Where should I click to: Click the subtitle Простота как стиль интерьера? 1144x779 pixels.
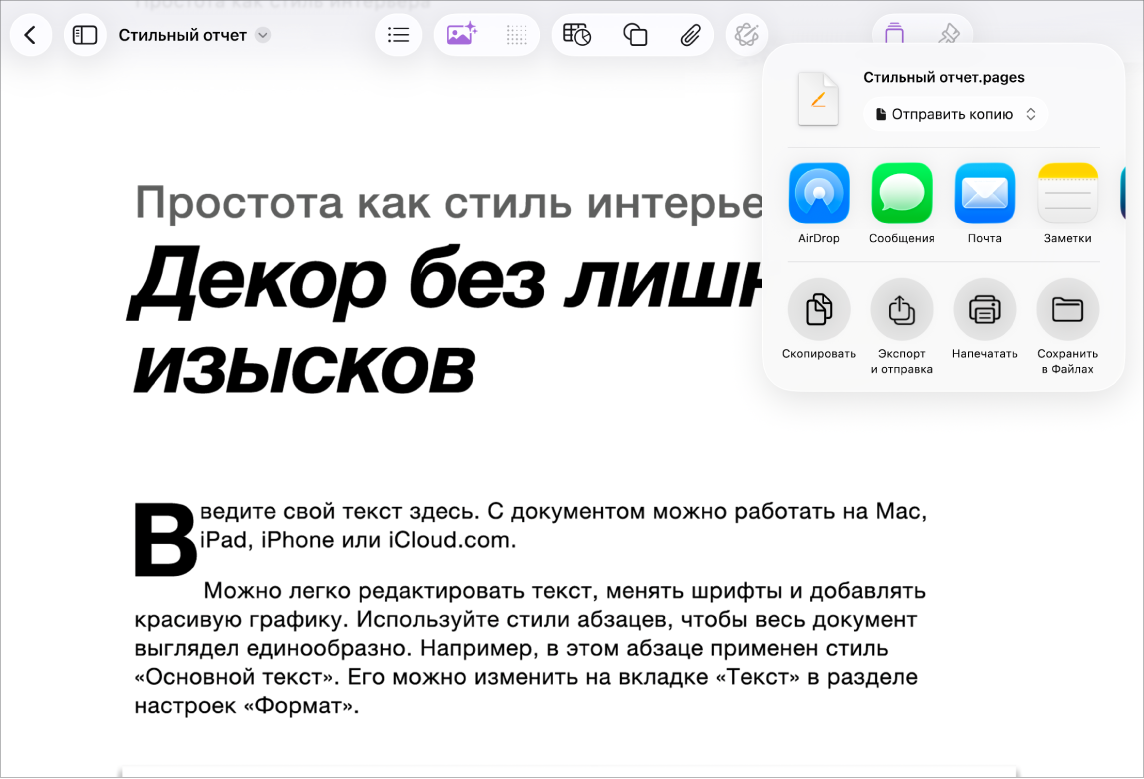(x=449, y=203)
